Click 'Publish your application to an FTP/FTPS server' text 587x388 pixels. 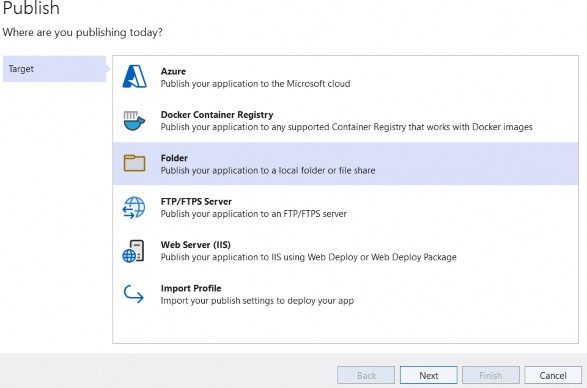click(254, 214)
